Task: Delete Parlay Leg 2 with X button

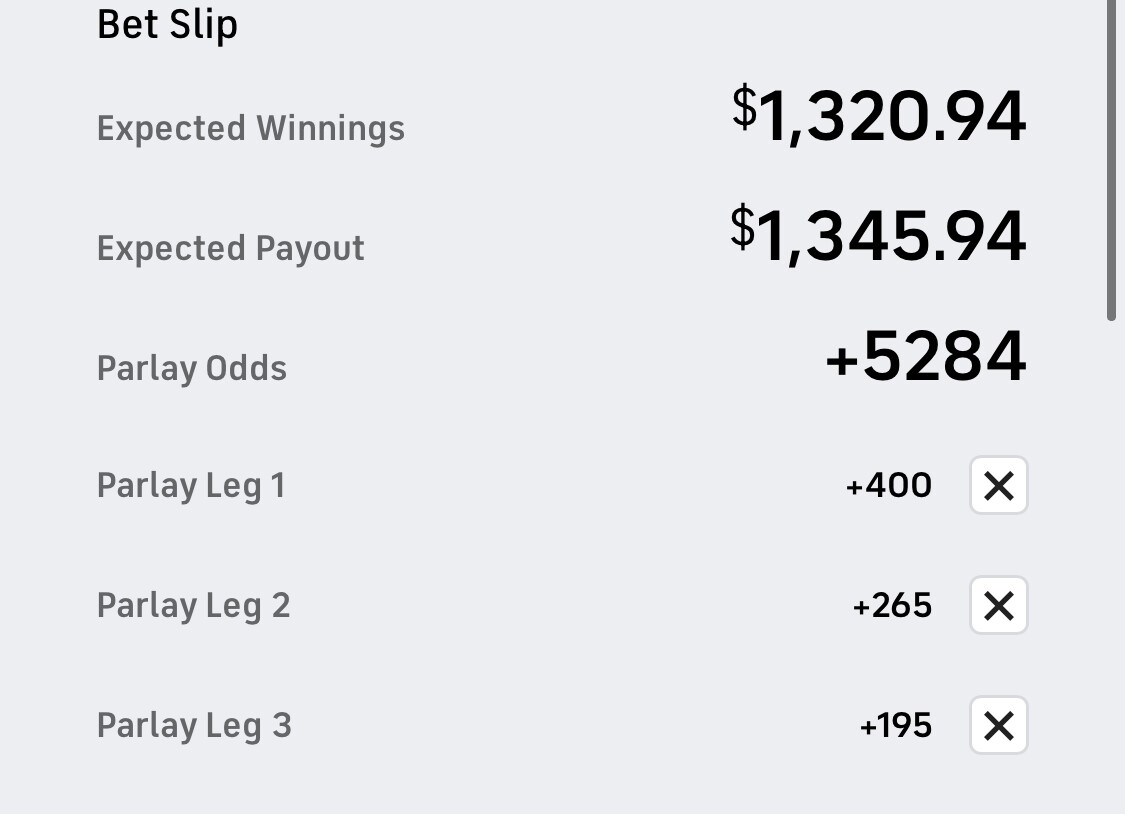Action: (998, 606)
